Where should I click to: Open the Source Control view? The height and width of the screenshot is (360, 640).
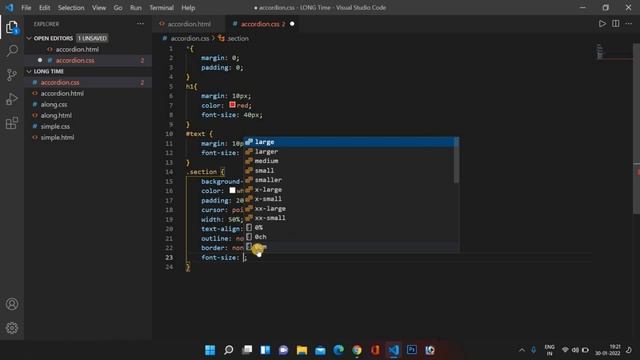[x=12, y=75]
